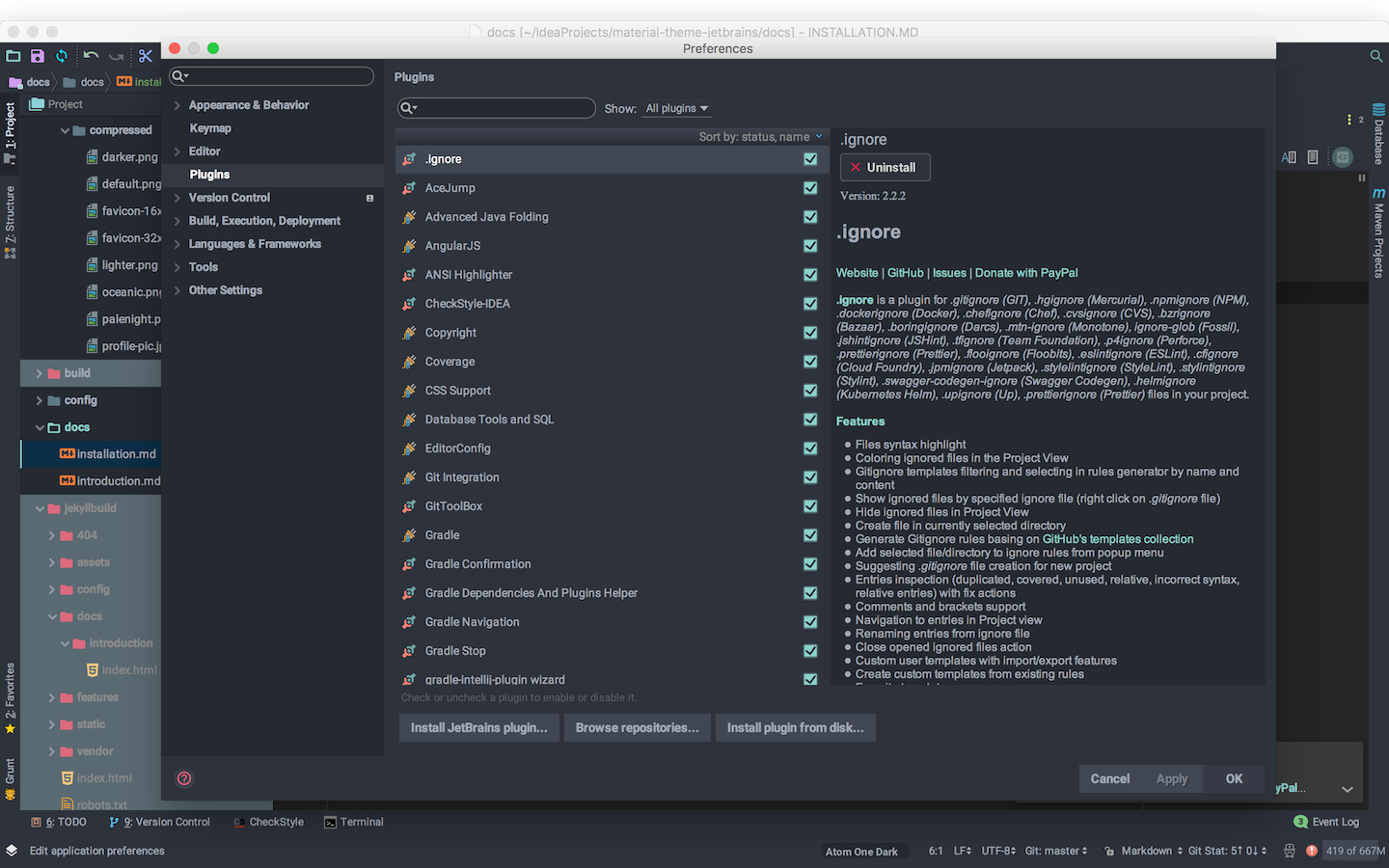Click the Redo arrow icon

(117, 56)
